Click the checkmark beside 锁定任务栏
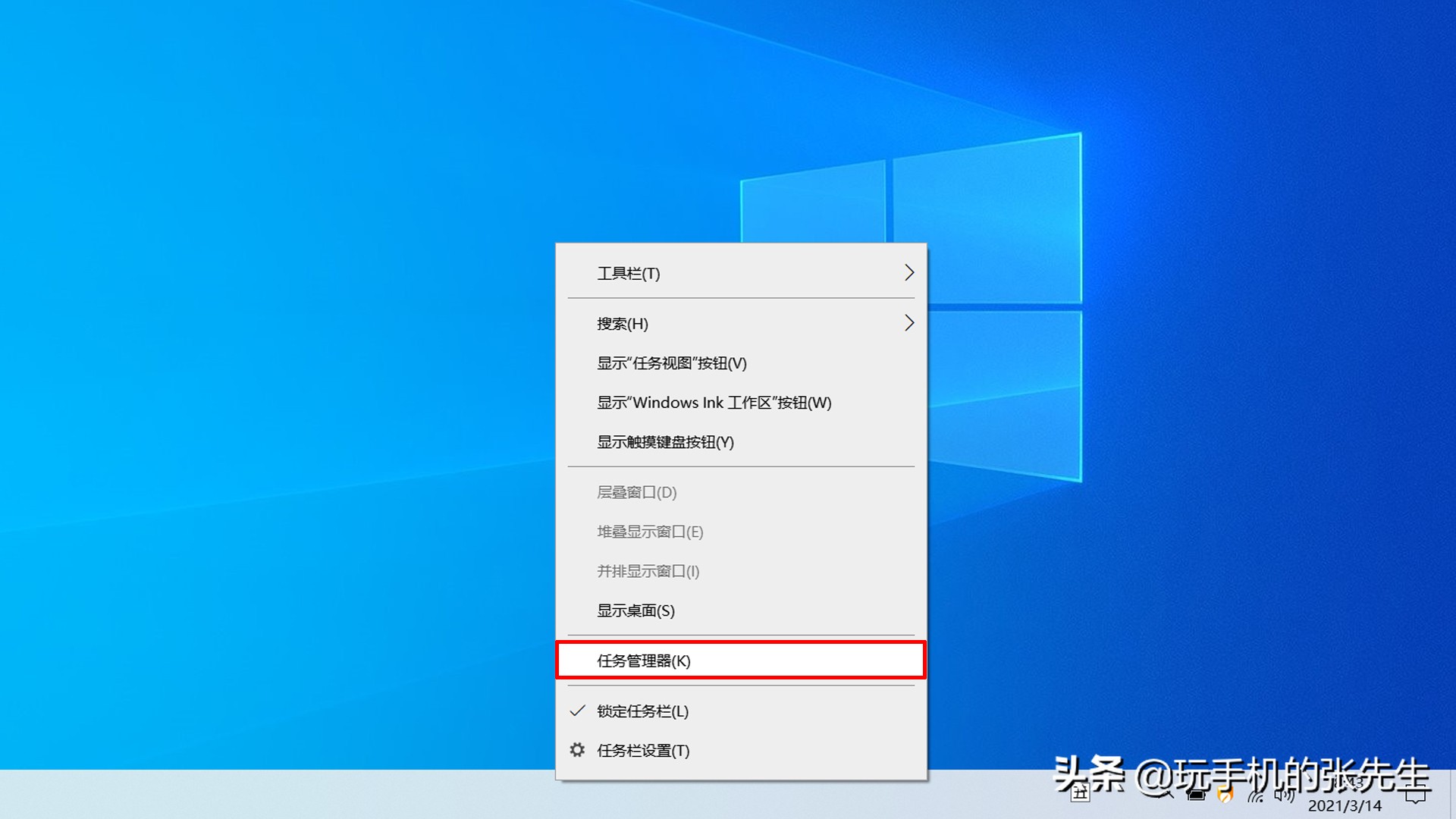The width and height of the screenshot is (1456, 819). click(577, 711)
